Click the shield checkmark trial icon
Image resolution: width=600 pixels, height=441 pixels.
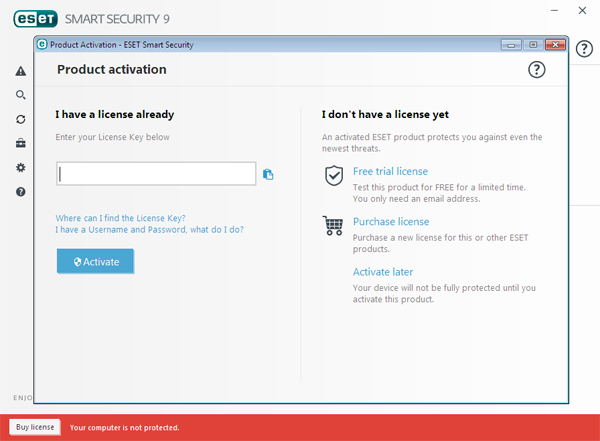[334, 176]
